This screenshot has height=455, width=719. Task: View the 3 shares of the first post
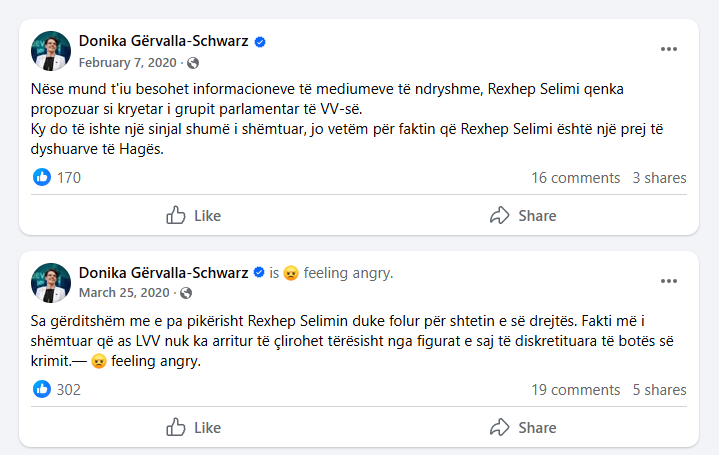click(x=659, y=178)
